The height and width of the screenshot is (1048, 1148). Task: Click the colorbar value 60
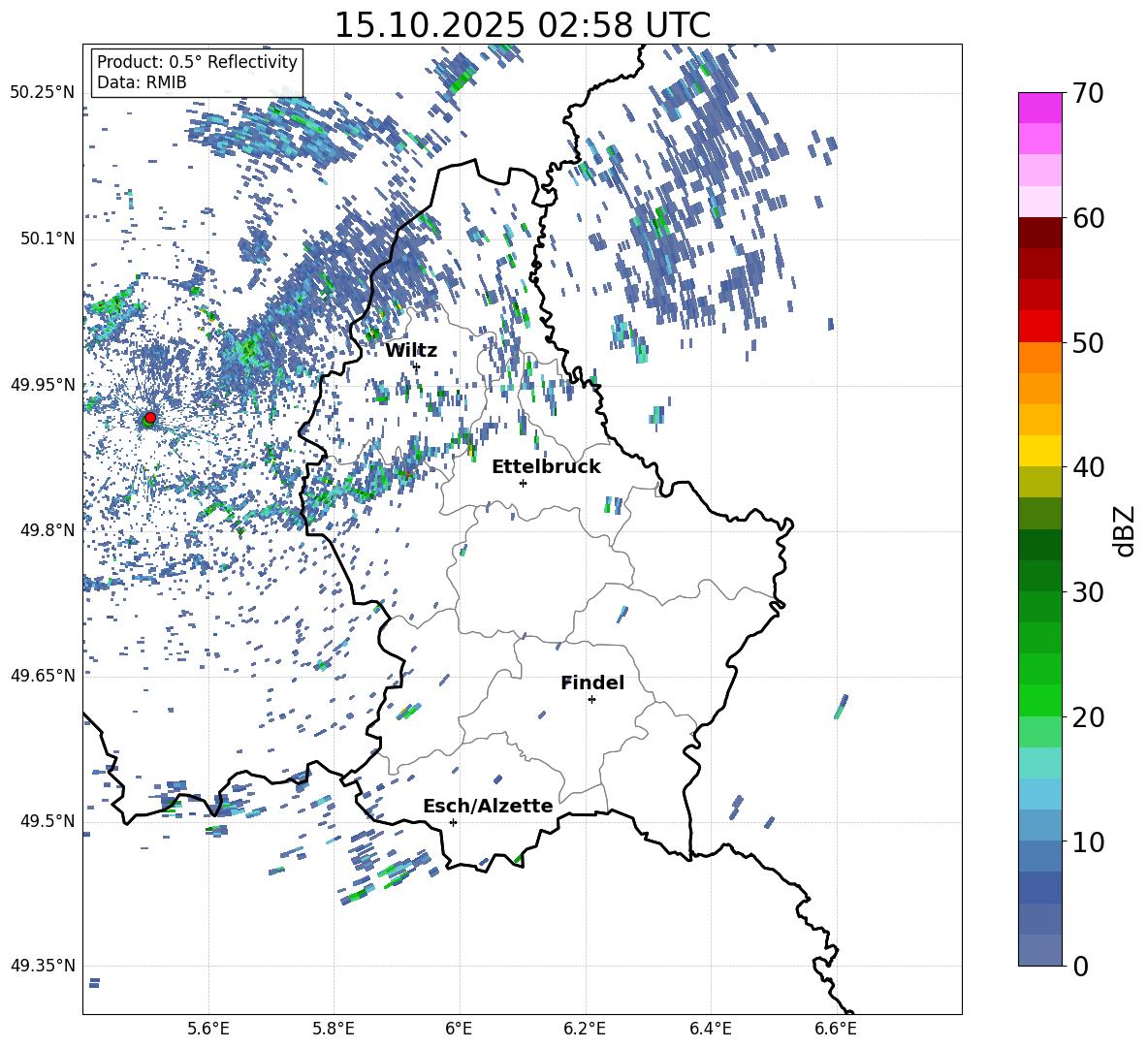[1088, 218]
